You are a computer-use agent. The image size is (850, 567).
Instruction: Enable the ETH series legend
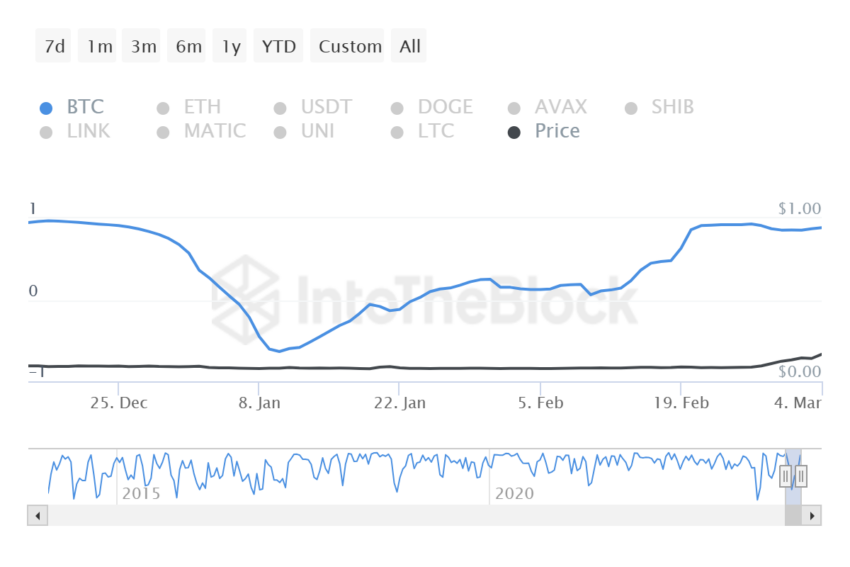pyautogui.click(x=189, y=107)
